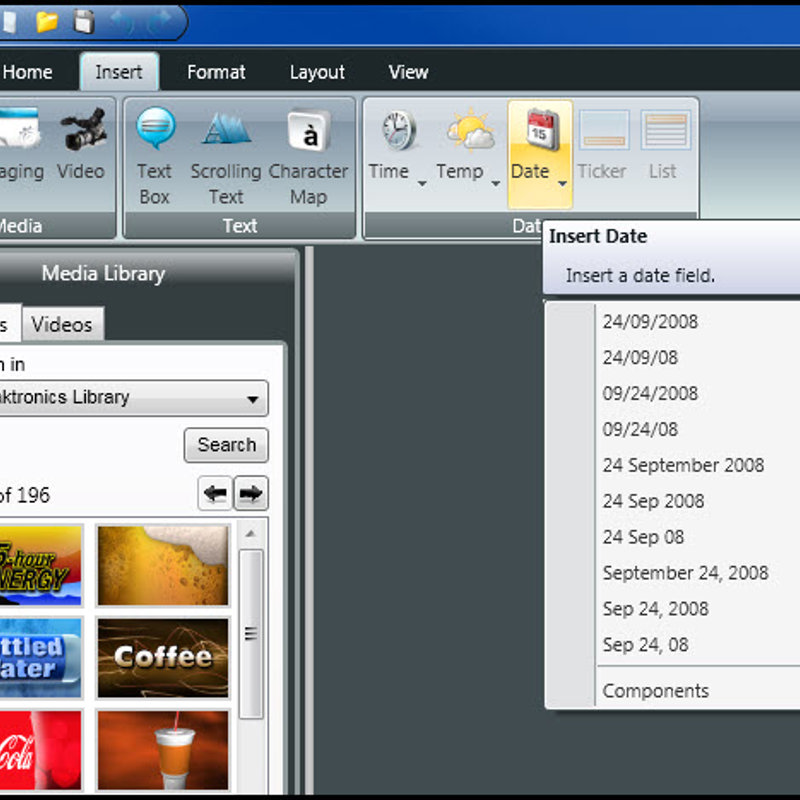
Task: Switch to the Format ribbon tab
Action: (x=216, y=72)
